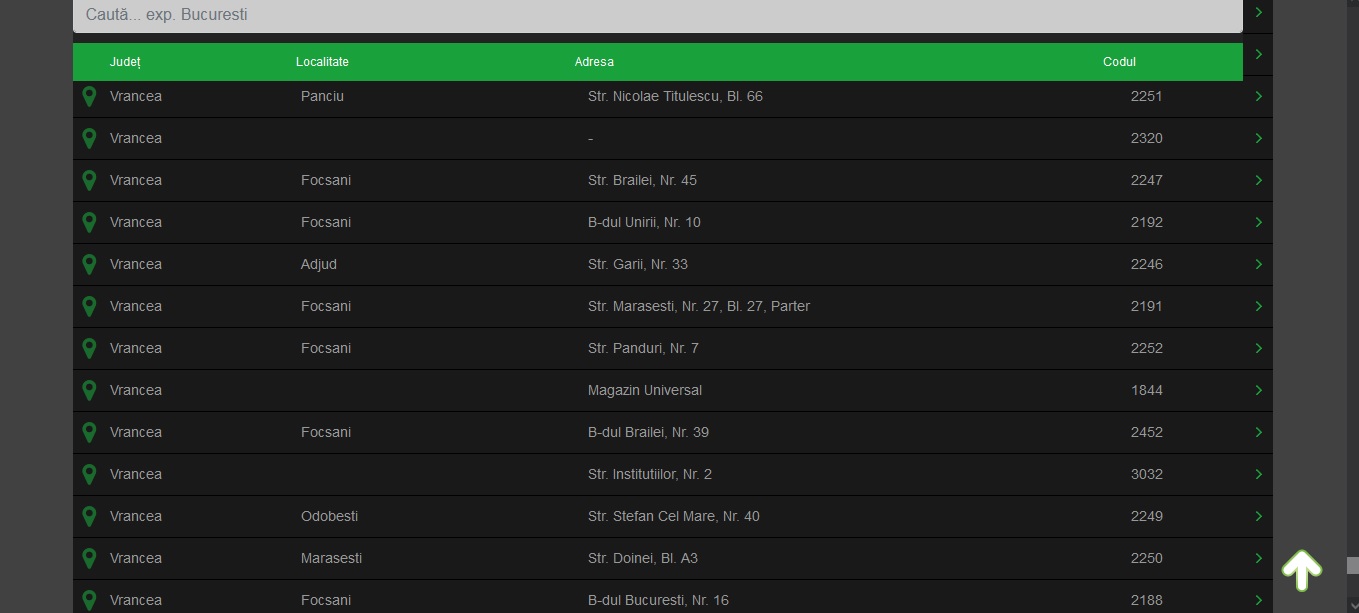Click the code value 3032
Viewport: 1359px width, 613px height.
point(1147,474)
